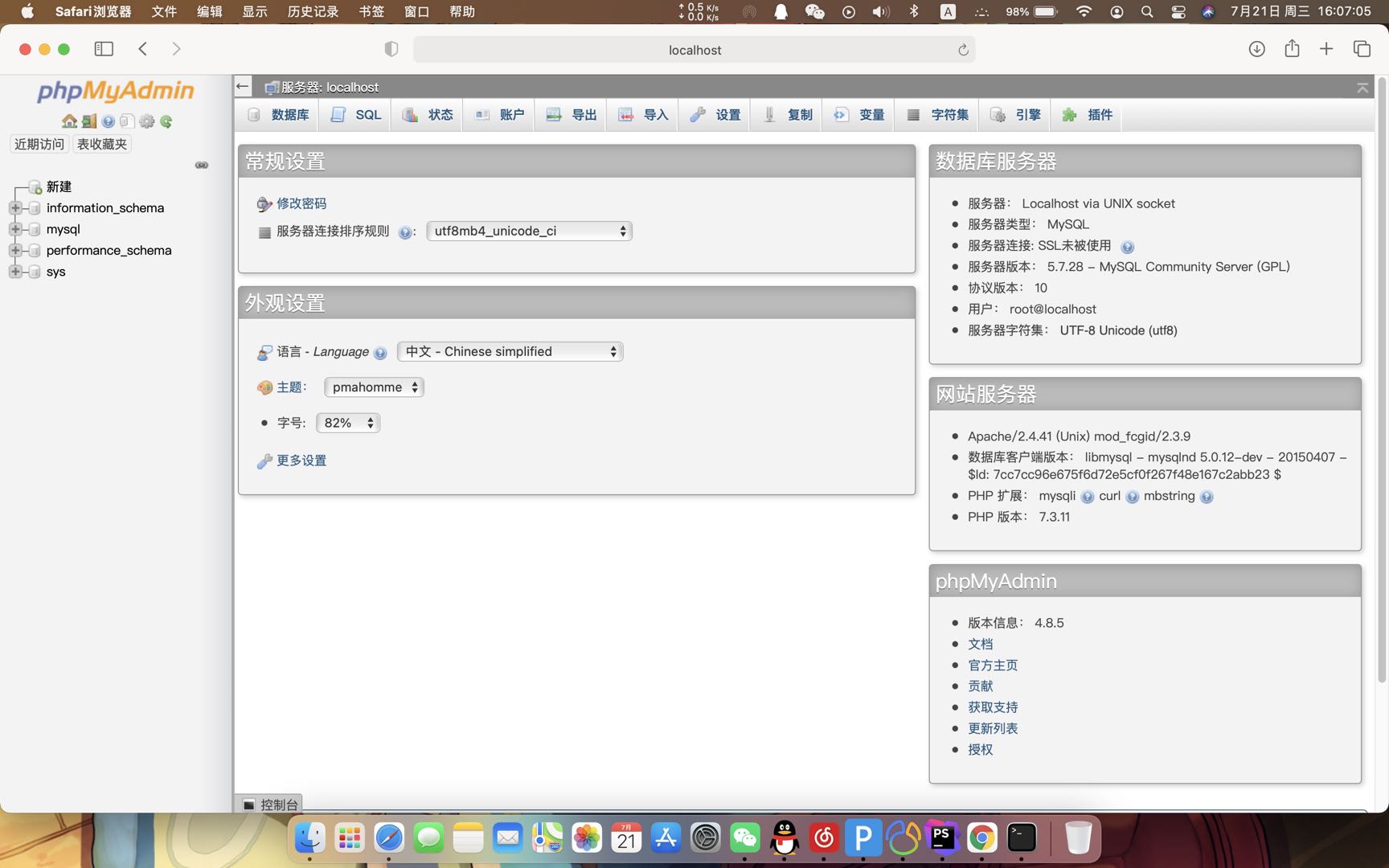Open help icon next to mbstring extension

click(x=1206, y=497)
